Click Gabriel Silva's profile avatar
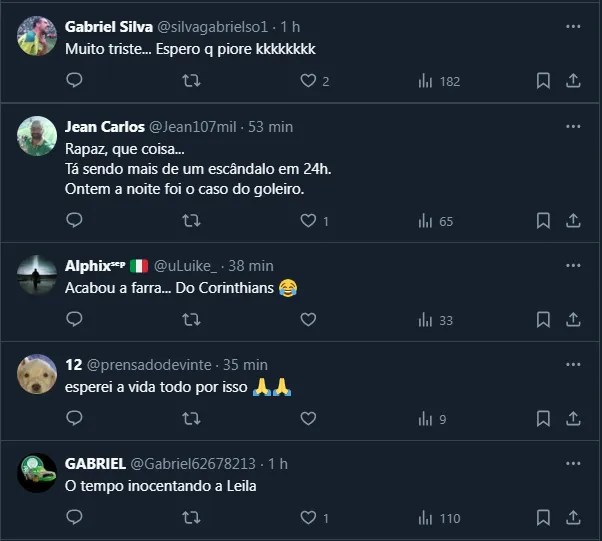602x541 pixels. pyautogui.click(x=37, y=38)
